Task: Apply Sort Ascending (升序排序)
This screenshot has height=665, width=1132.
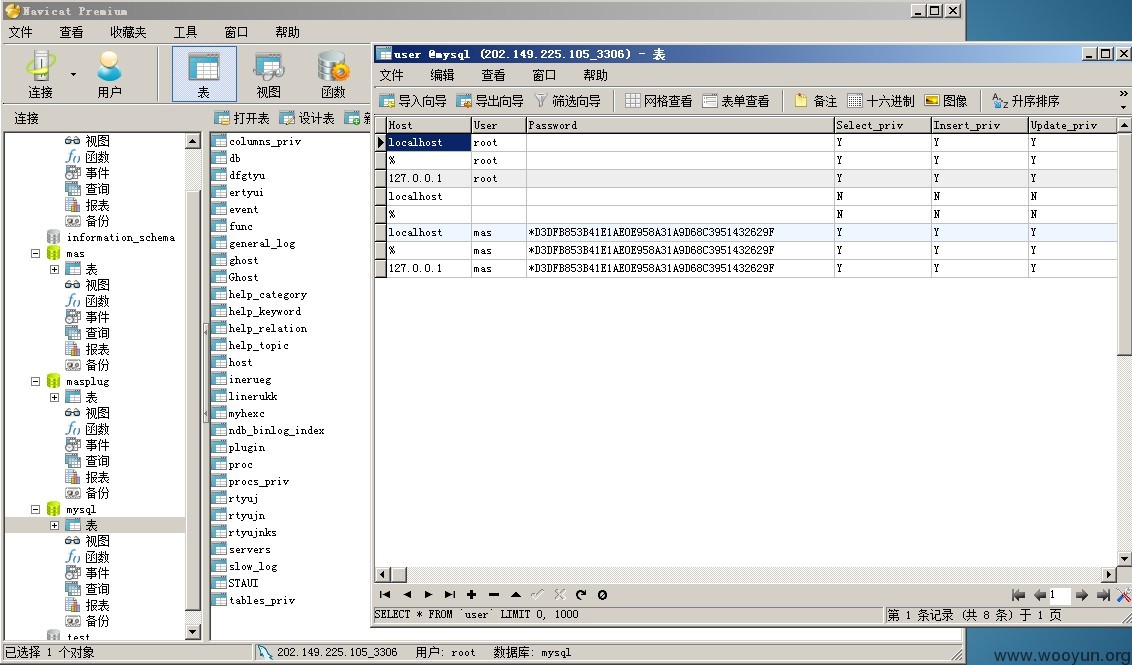Action: [1025, 101]
